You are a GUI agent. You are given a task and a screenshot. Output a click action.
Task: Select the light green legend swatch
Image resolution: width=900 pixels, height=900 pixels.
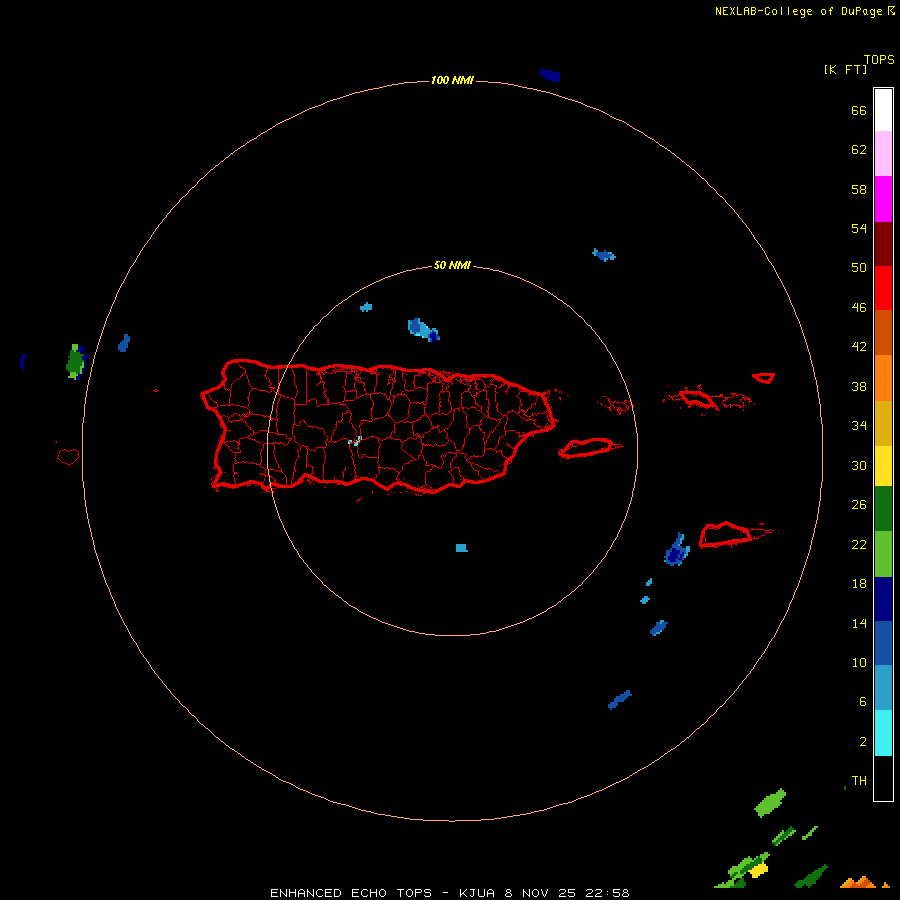(883, 554)
